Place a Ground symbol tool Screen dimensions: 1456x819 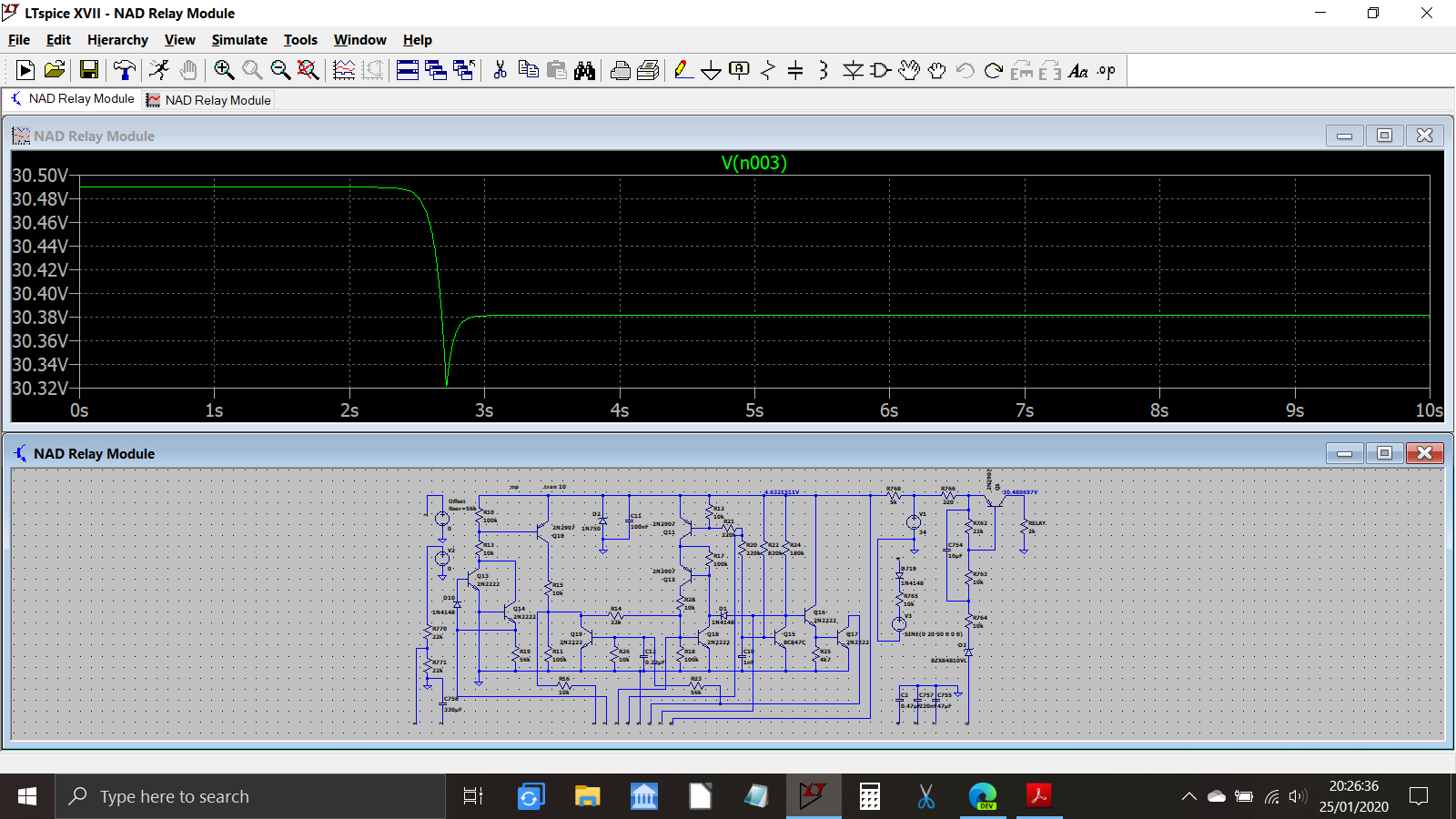712,70
